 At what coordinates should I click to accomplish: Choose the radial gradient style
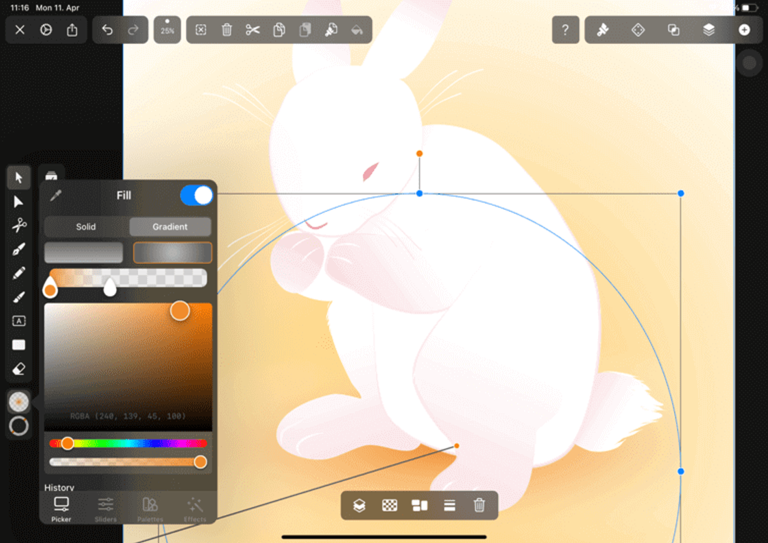[172, 253]
